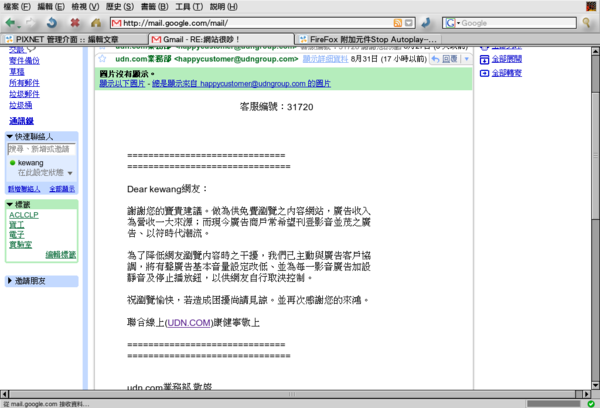Open the 通訊錄 contacts link
This screenshot has width=600, height=408.
click(x=21, y=121)
